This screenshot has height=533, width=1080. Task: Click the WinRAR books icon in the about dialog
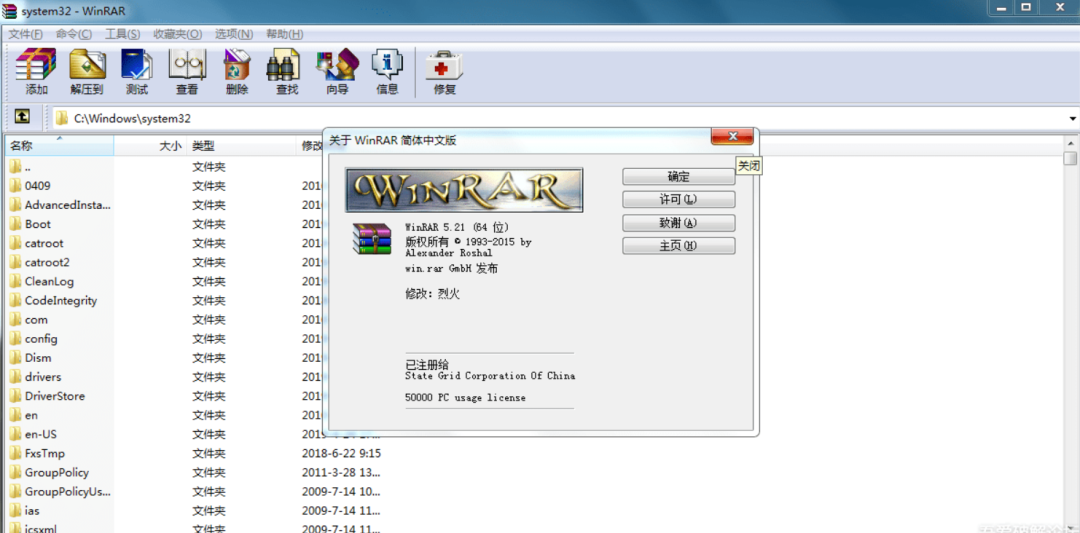point(372,239)
